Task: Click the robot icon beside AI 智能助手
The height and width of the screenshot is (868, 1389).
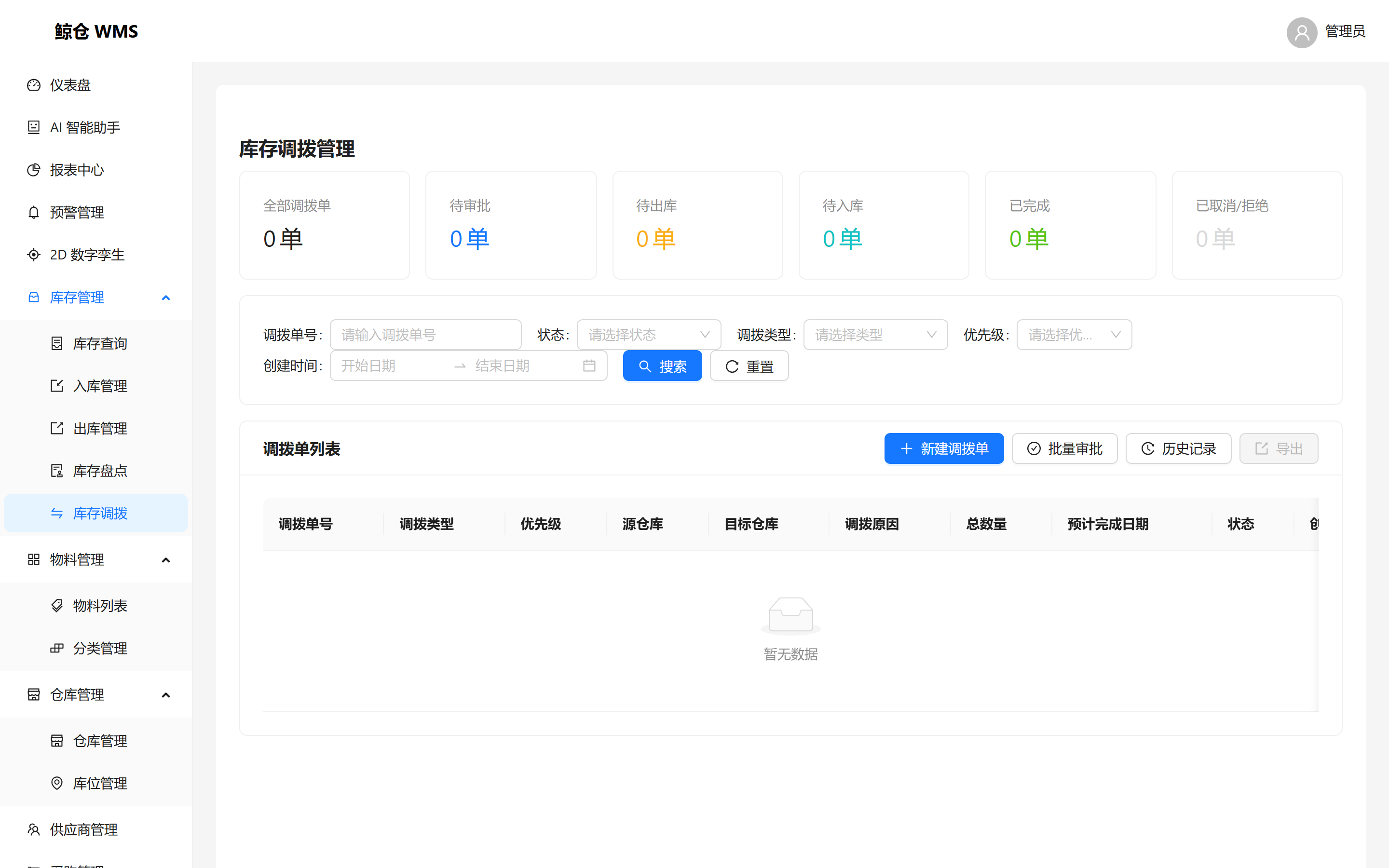Action: (34, 127)
